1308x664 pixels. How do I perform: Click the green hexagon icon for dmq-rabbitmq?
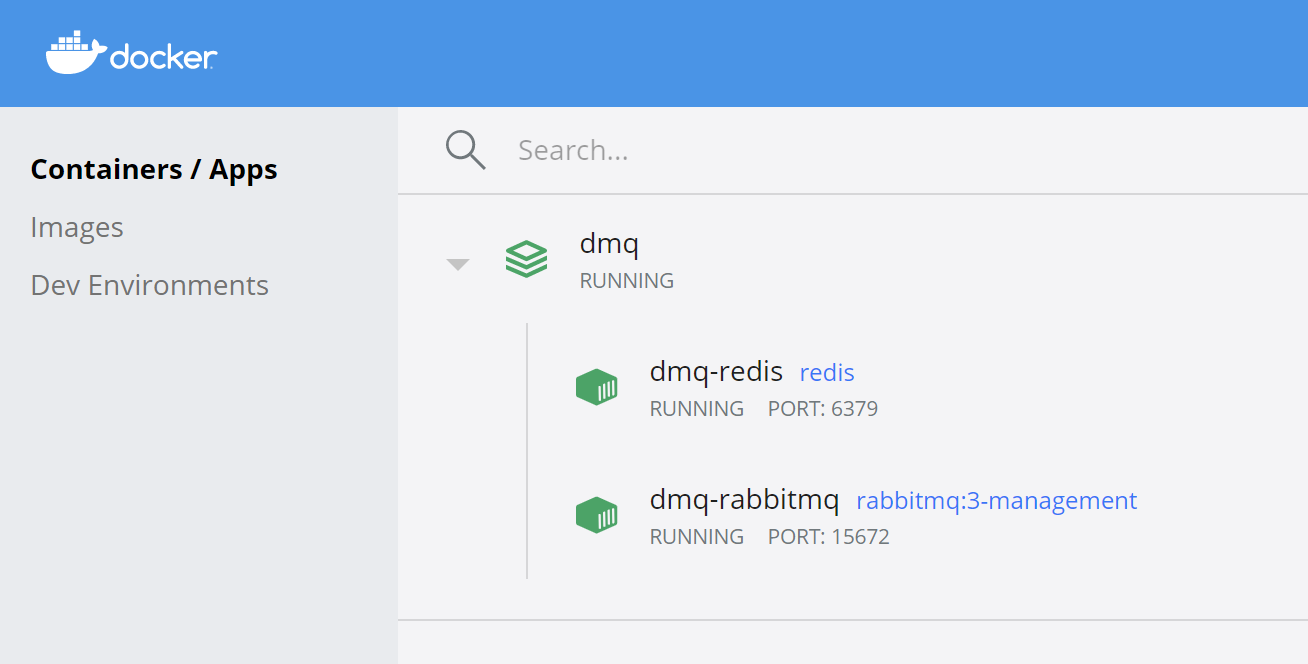[x=597, y=514]
